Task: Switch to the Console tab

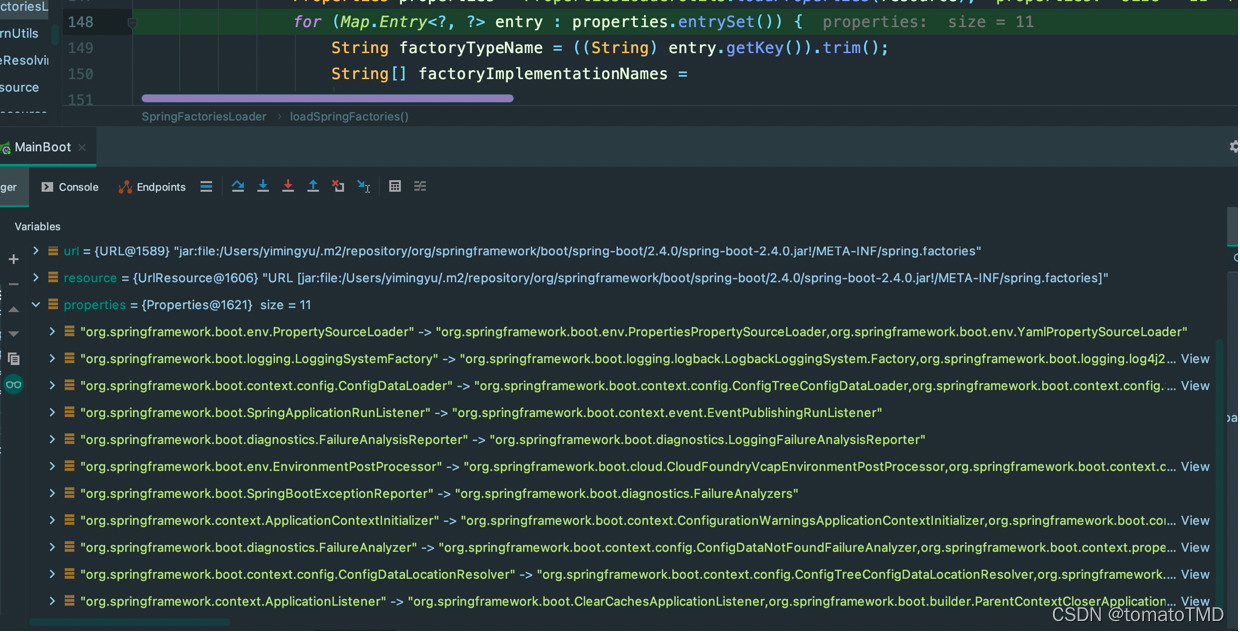Action: 69,187
